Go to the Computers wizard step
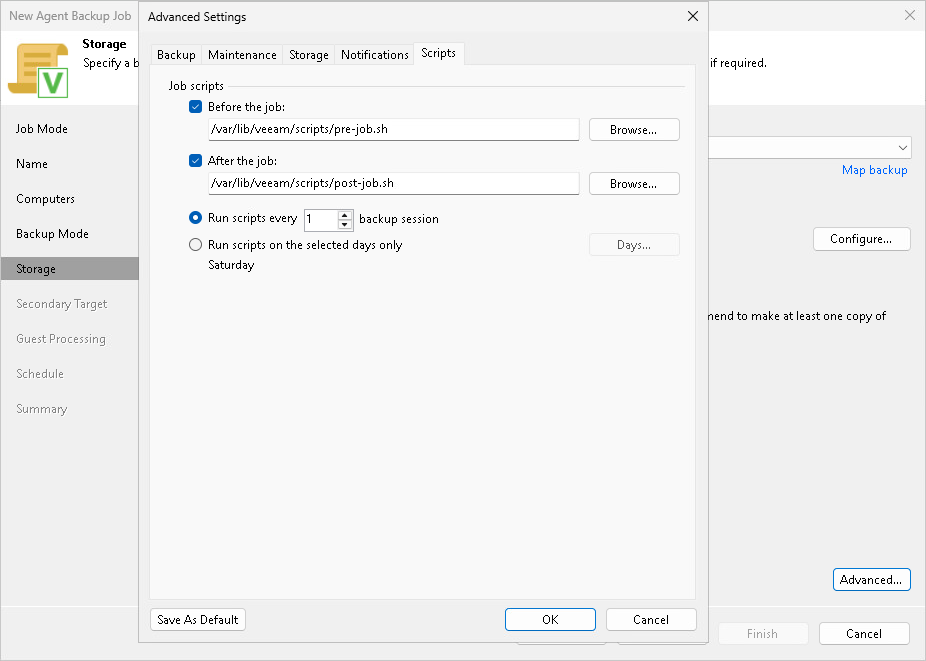Image resolution: width=926 pixels, height=661 pixels. 45,198
